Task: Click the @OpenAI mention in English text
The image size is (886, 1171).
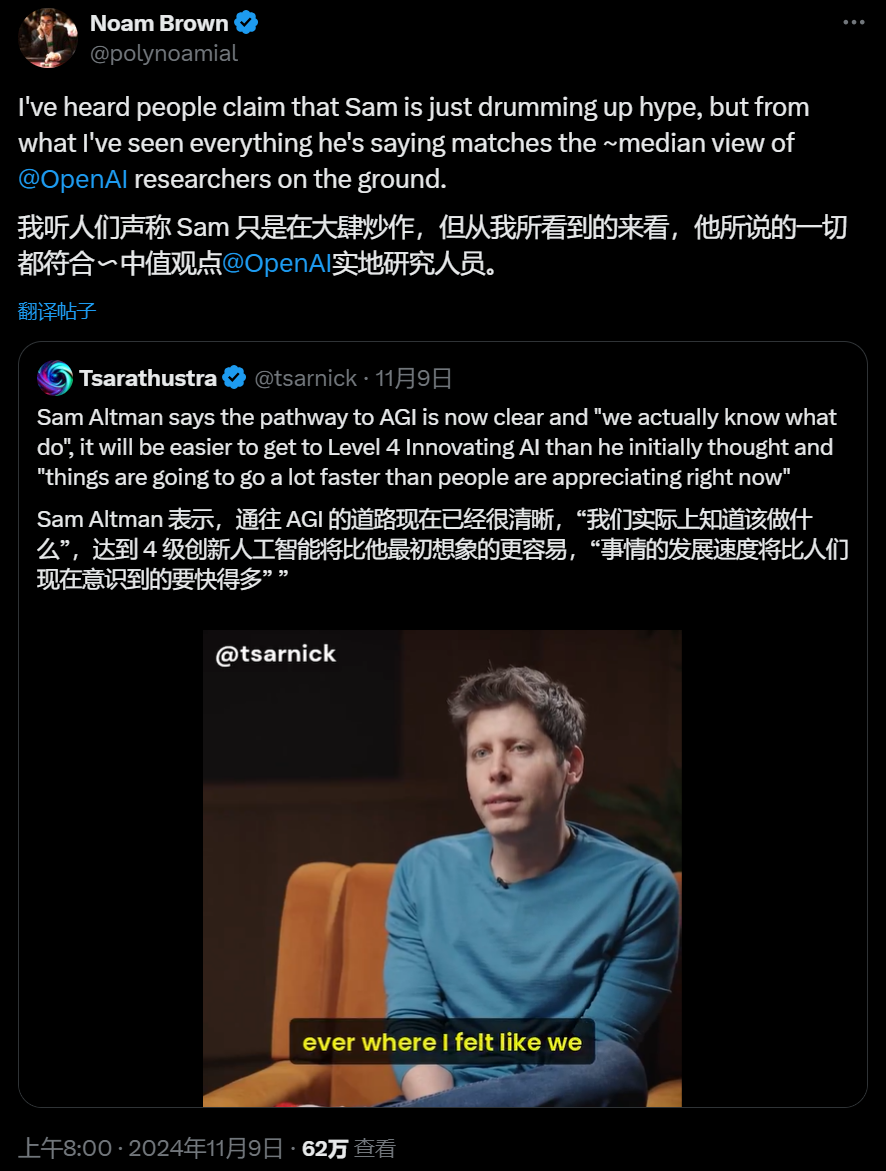Action: coord(72,179)
